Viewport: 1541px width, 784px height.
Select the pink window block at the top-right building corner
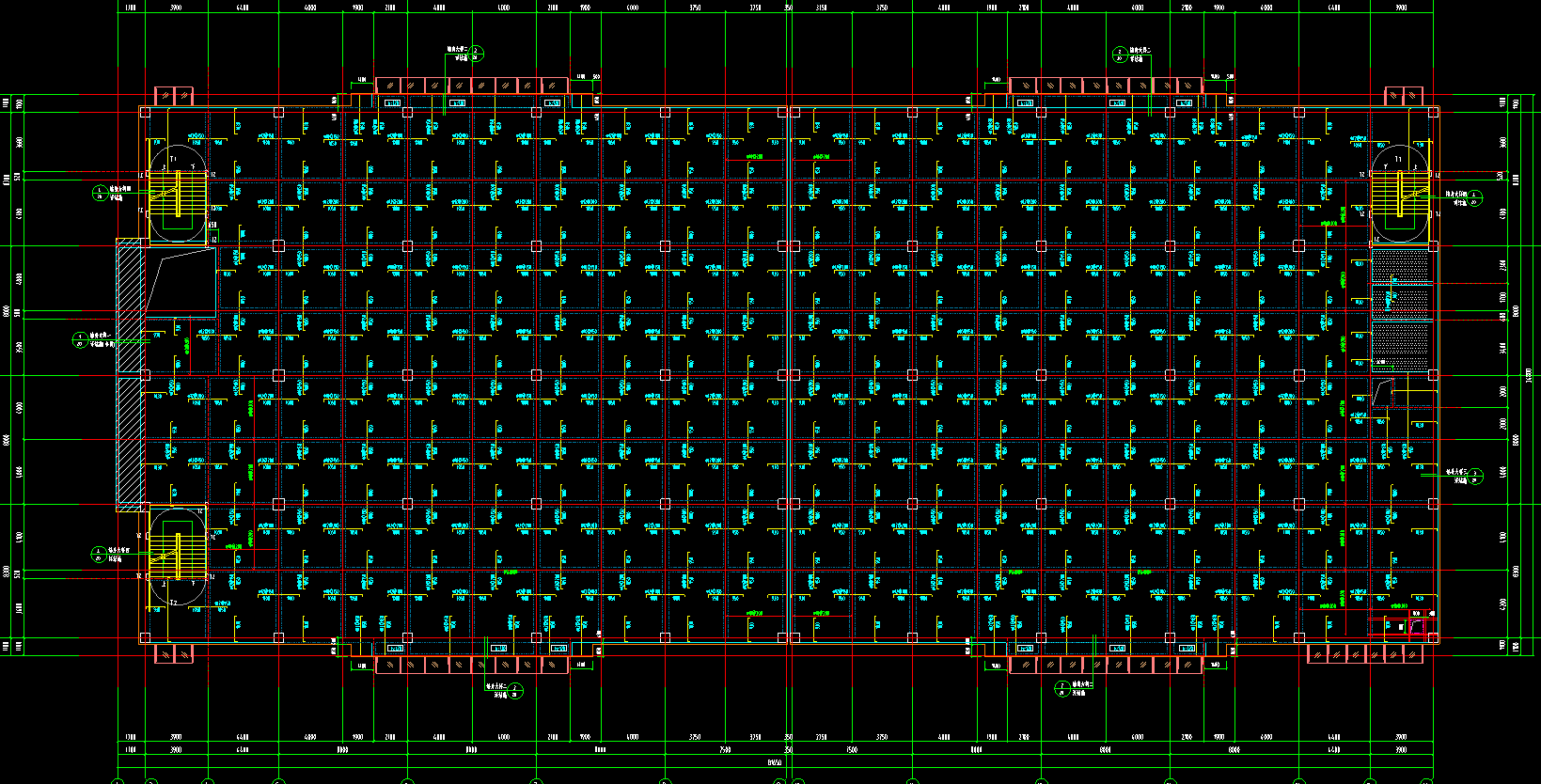pos(1404,96)
